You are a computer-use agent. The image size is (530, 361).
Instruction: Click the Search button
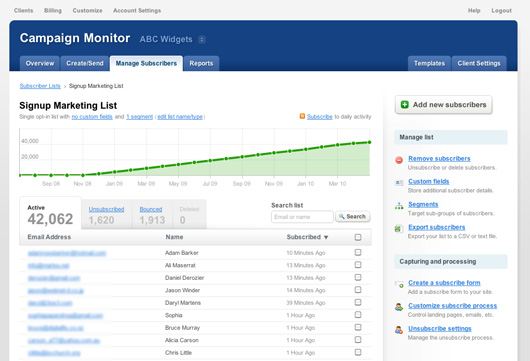353,216
